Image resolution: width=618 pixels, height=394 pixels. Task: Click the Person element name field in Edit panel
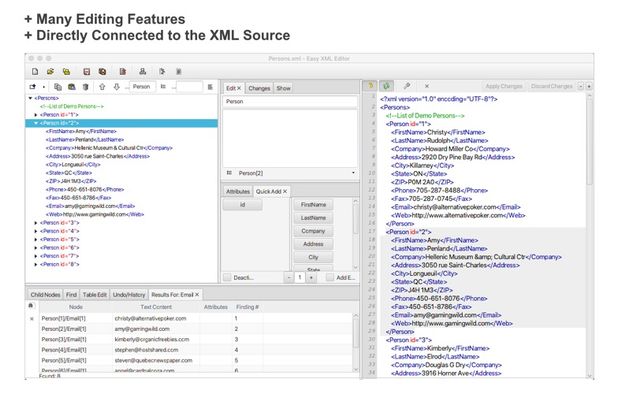coord(290,102)
